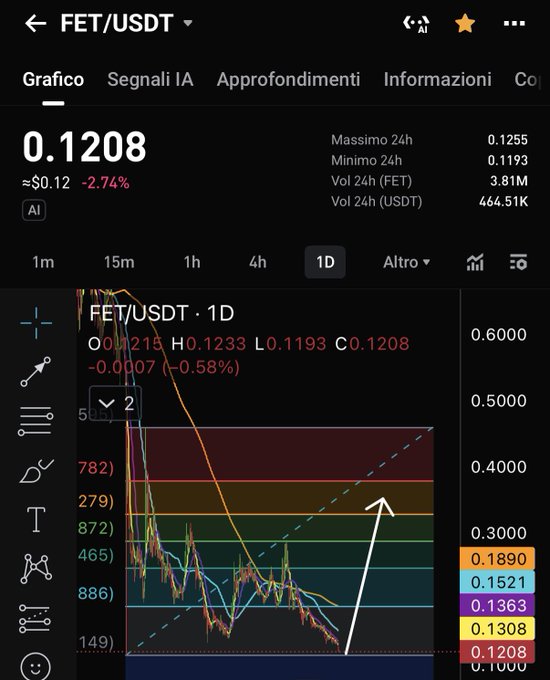Click the -2.74% change value

point(105,183)
